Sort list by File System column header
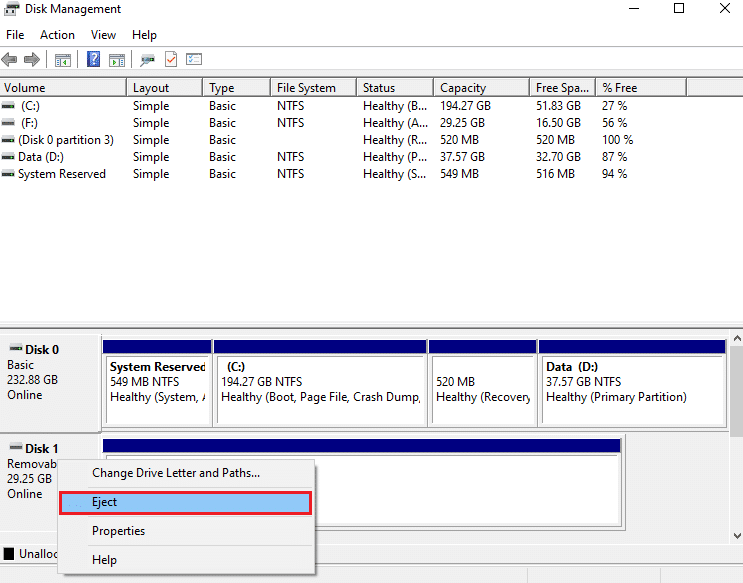This screenshot has height=583, width=743. (304, 88)
